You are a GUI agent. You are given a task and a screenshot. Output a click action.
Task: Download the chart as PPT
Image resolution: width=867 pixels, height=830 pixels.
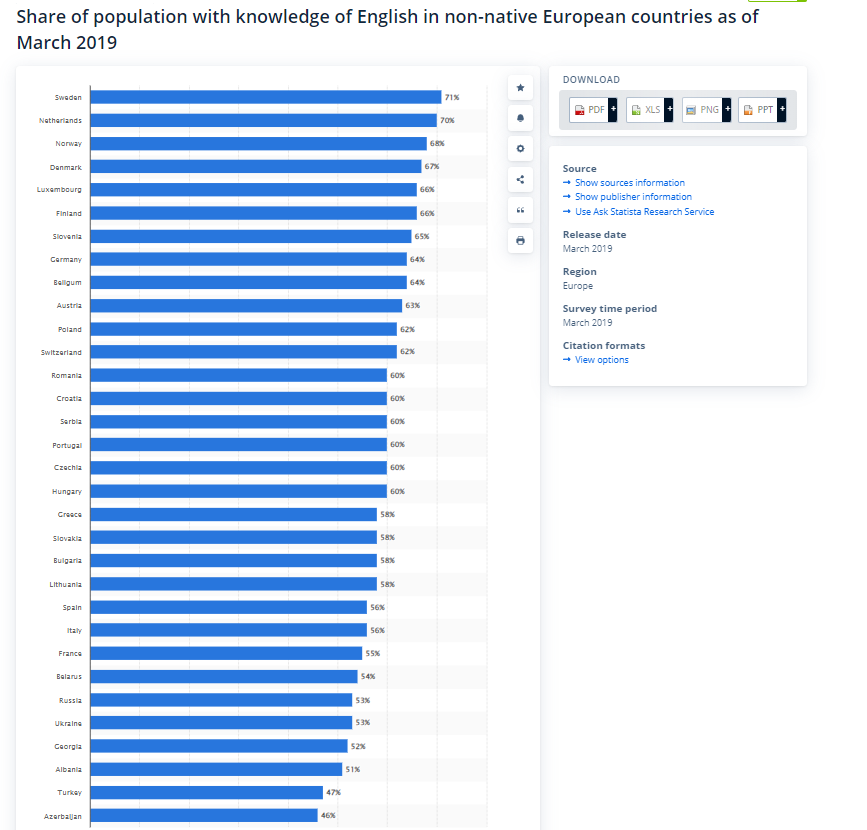(758, 109)
